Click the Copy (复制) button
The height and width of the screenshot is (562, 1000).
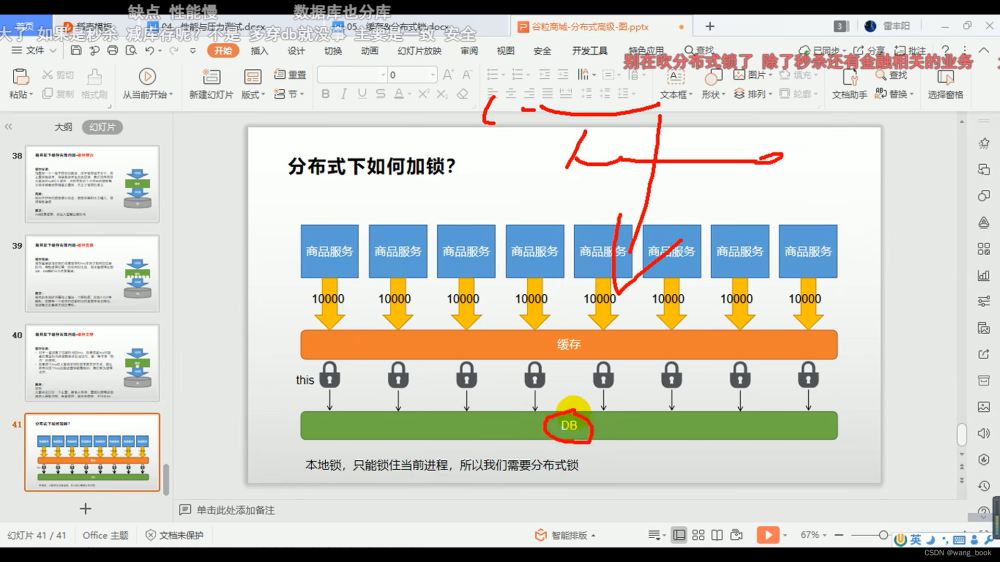click(57, 94)
